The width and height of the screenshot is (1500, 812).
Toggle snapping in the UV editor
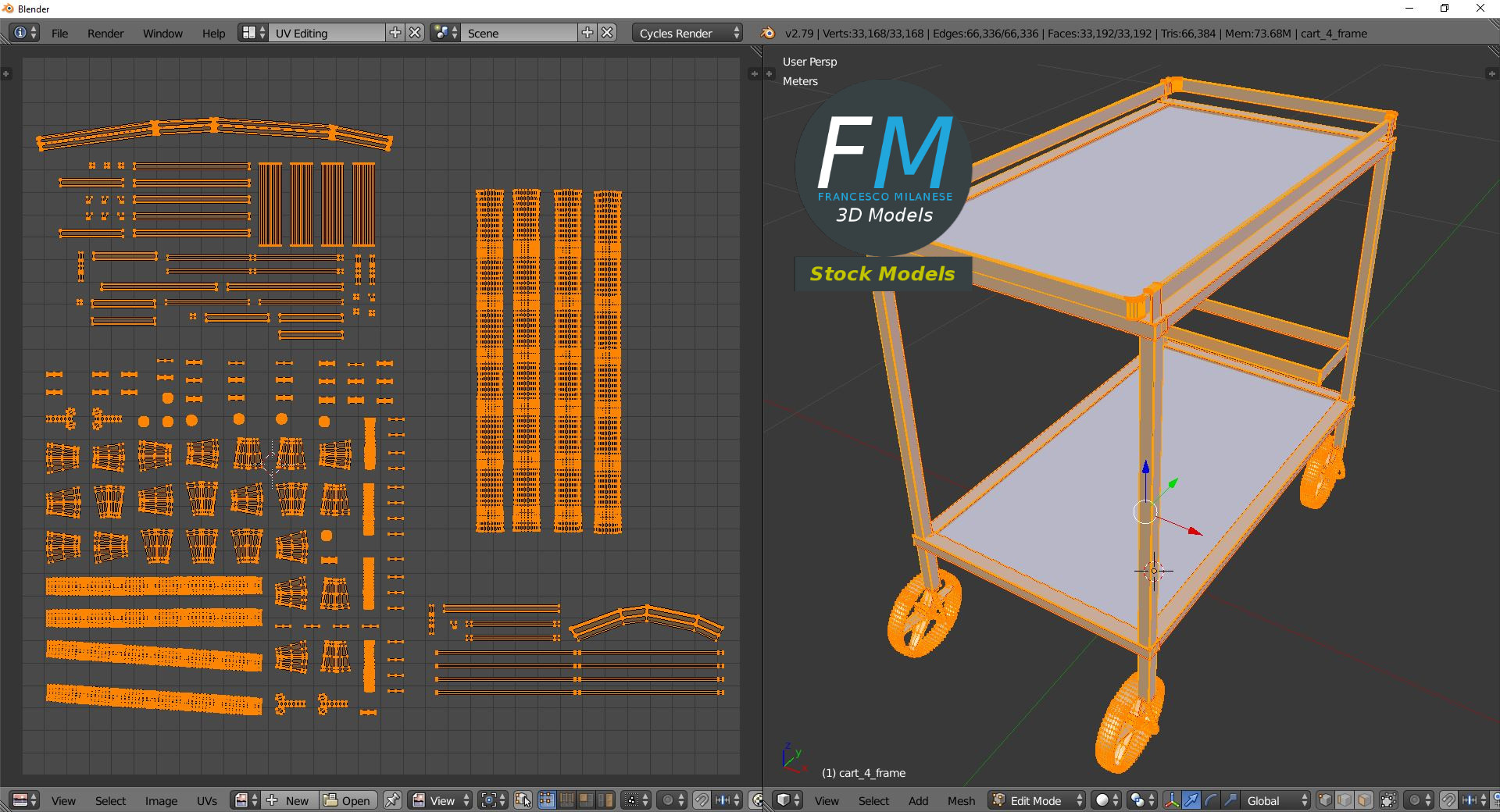coord(702,800)
